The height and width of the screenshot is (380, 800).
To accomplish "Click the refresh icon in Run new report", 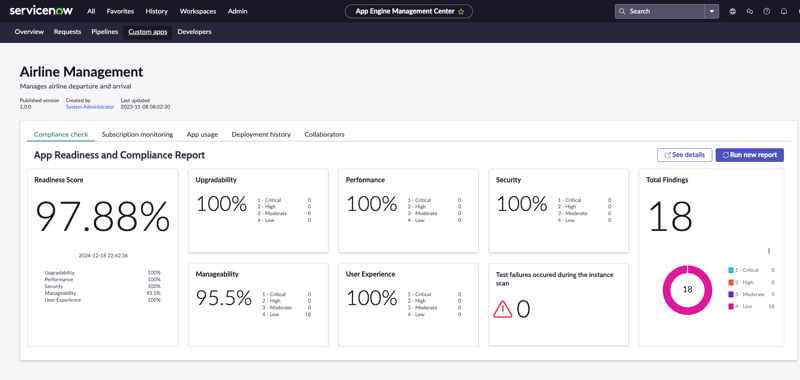I will (x=726, y=155).
